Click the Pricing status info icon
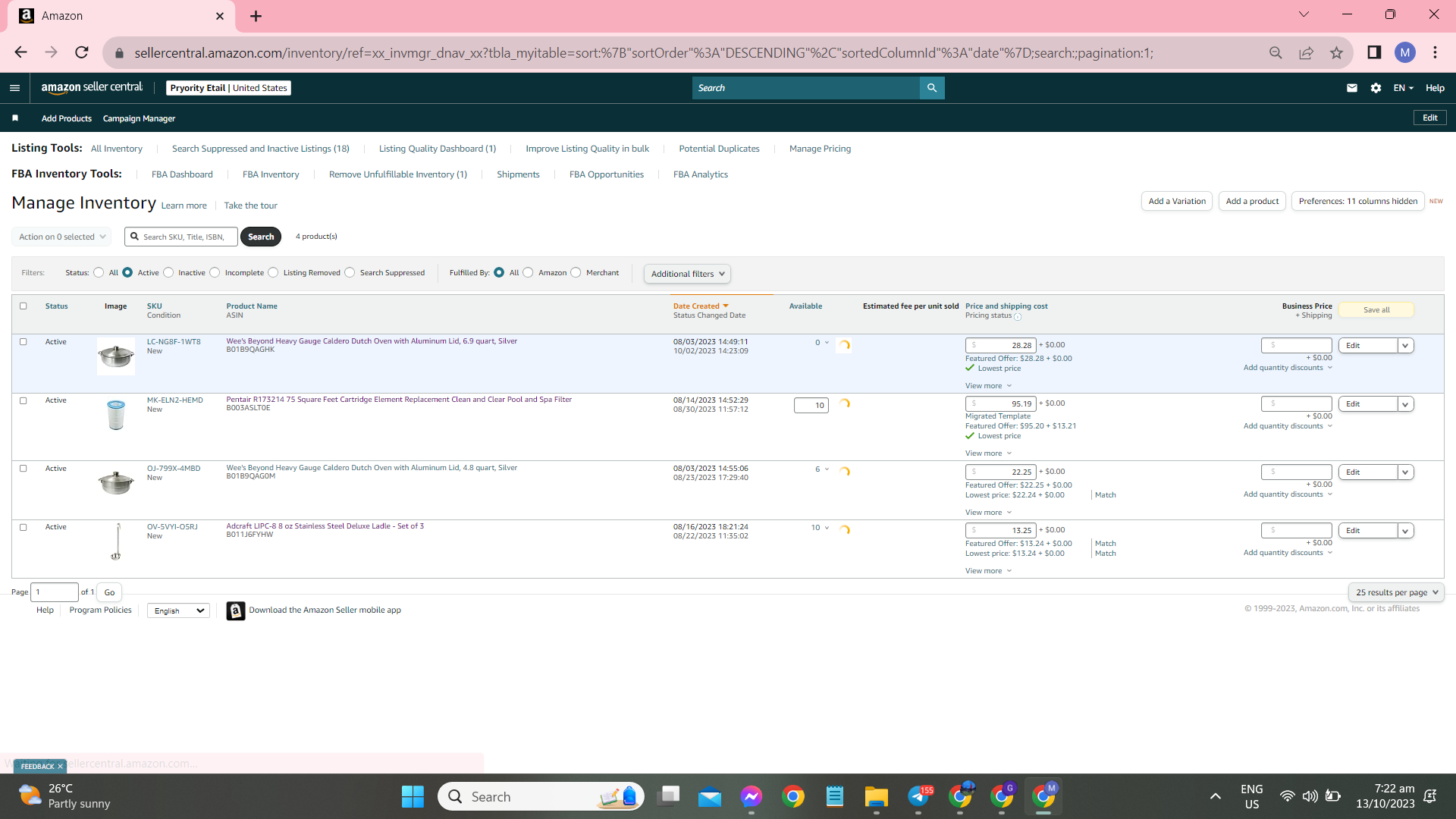Image resolution: width=1456 pixels, height=819 pixels. pyautogui.click(x=1018, y=317)
